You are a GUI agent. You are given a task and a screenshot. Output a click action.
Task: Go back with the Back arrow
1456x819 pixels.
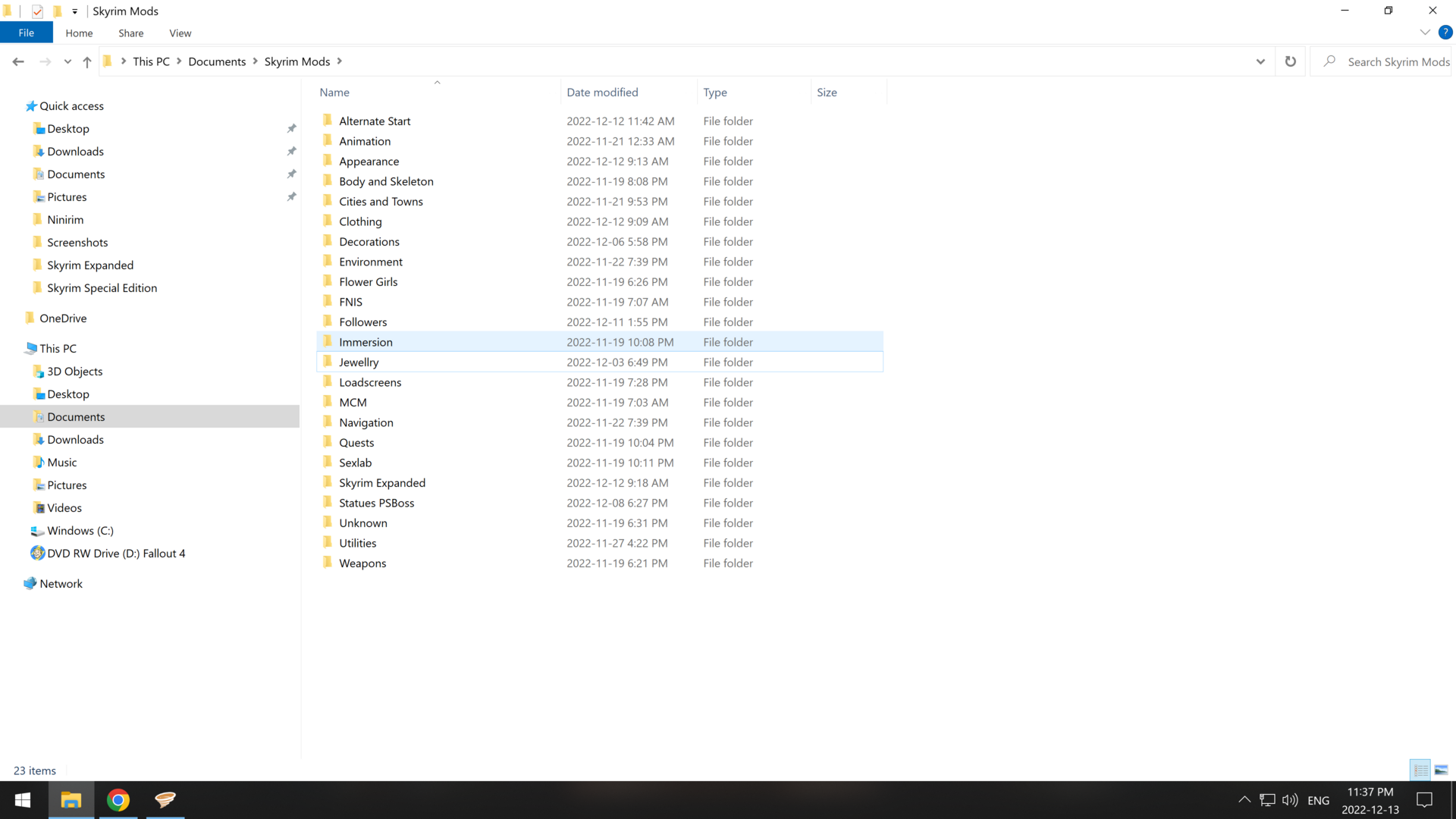click(x=18, y=61)
